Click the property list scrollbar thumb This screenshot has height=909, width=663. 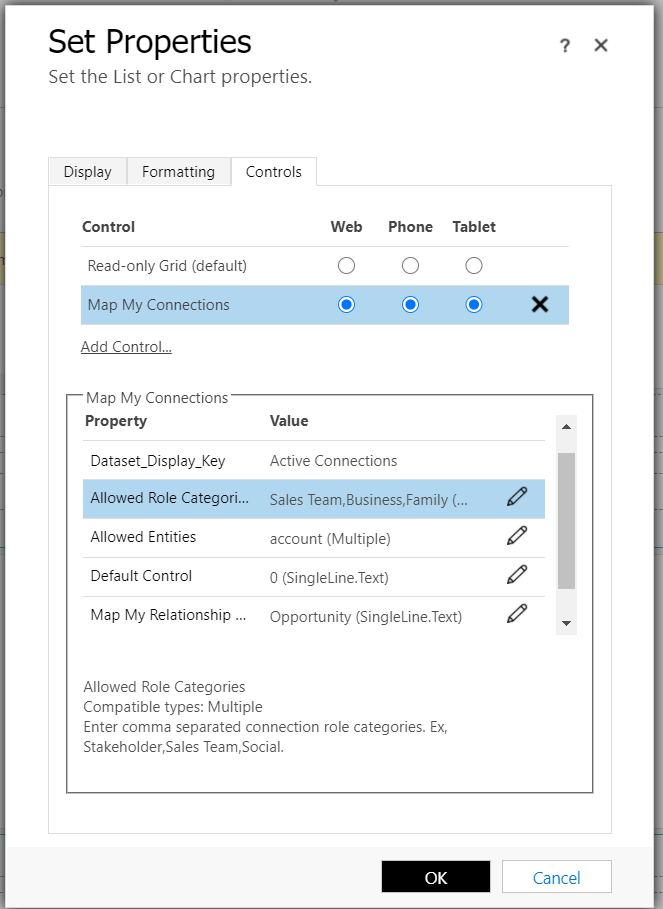point(566,521)
